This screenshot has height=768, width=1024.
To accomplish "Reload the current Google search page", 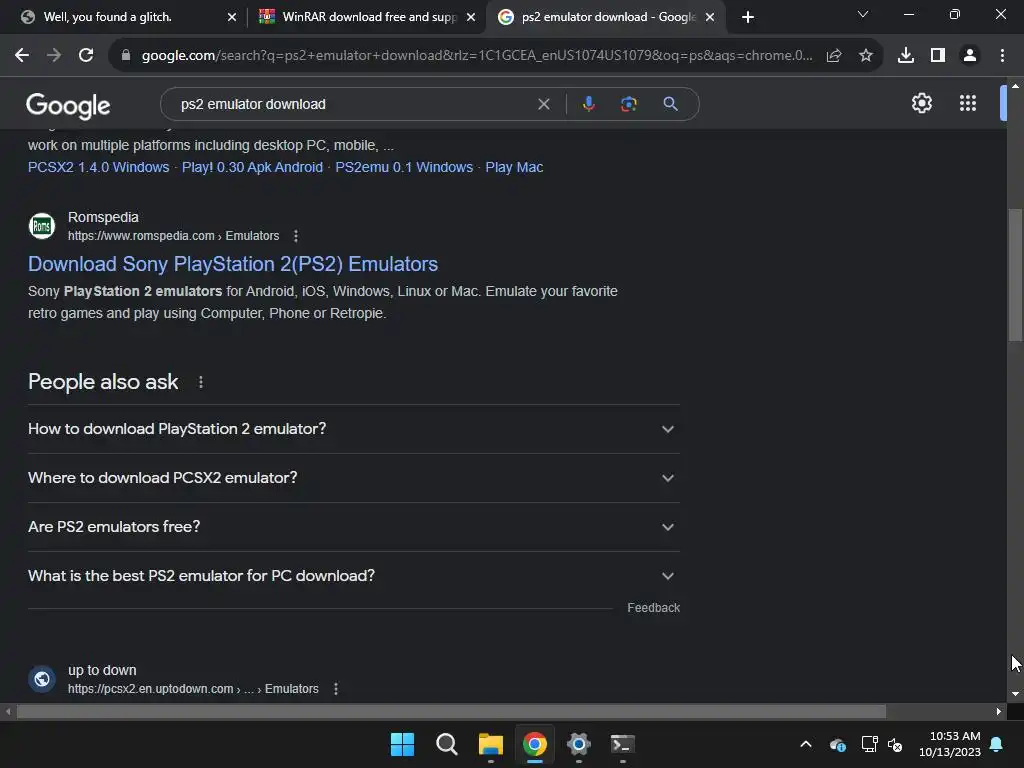I will click(x=86, y=56).
